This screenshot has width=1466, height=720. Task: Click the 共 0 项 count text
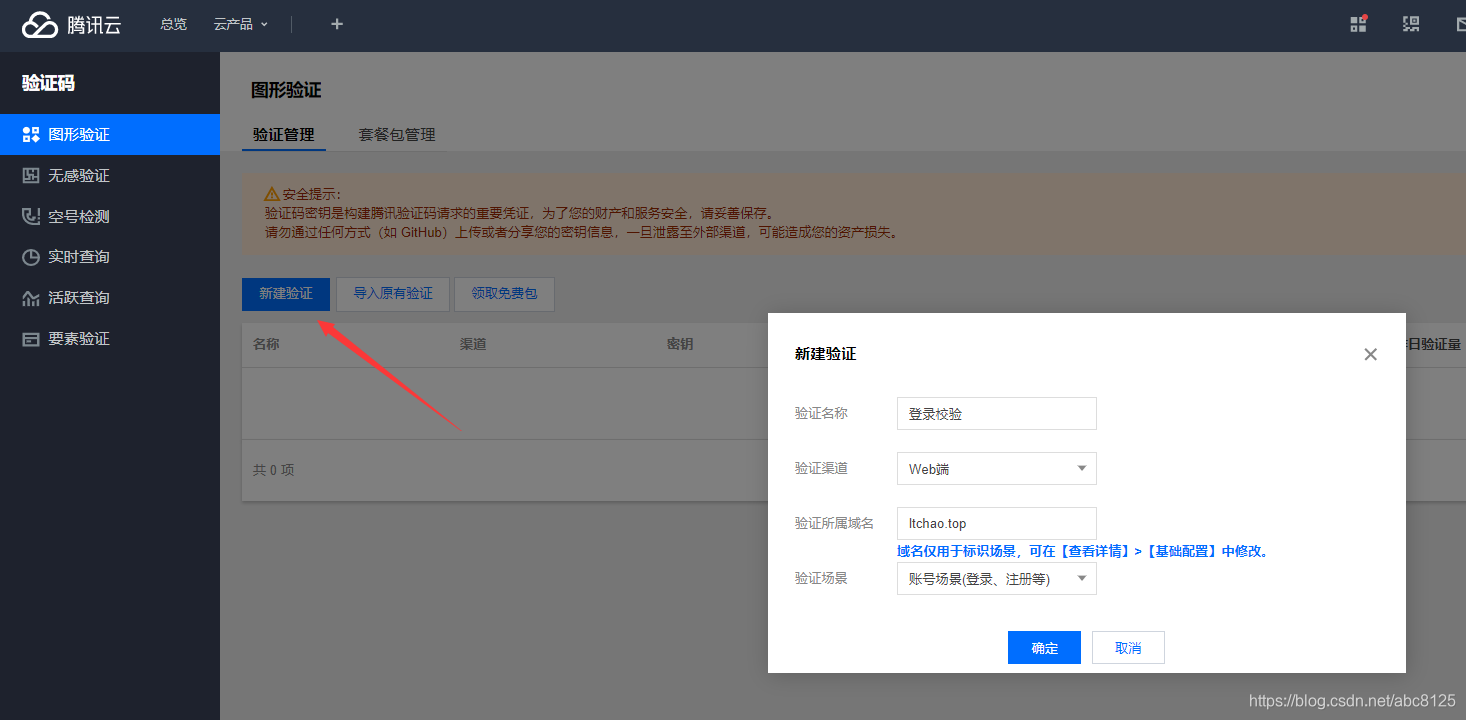pos(274,470)
